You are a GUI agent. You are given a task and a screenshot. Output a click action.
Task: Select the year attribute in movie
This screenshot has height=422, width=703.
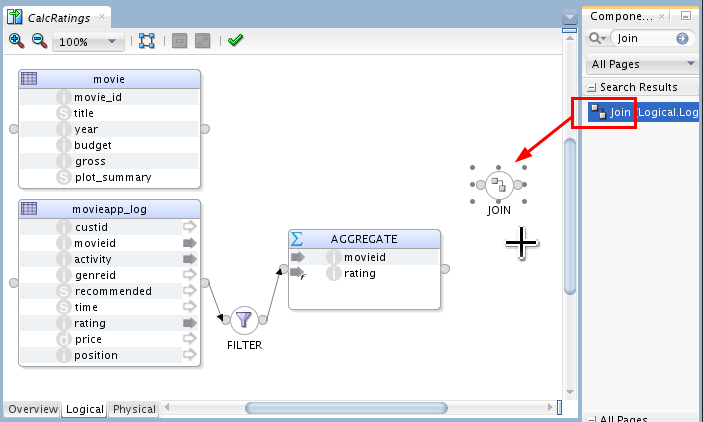109,129
